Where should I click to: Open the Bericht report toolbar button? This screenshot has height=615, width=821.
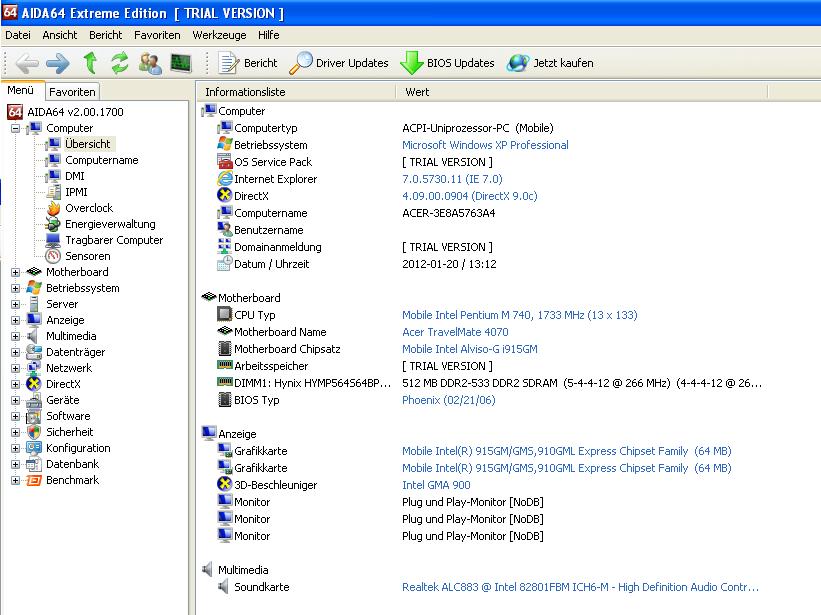[248, 63]
